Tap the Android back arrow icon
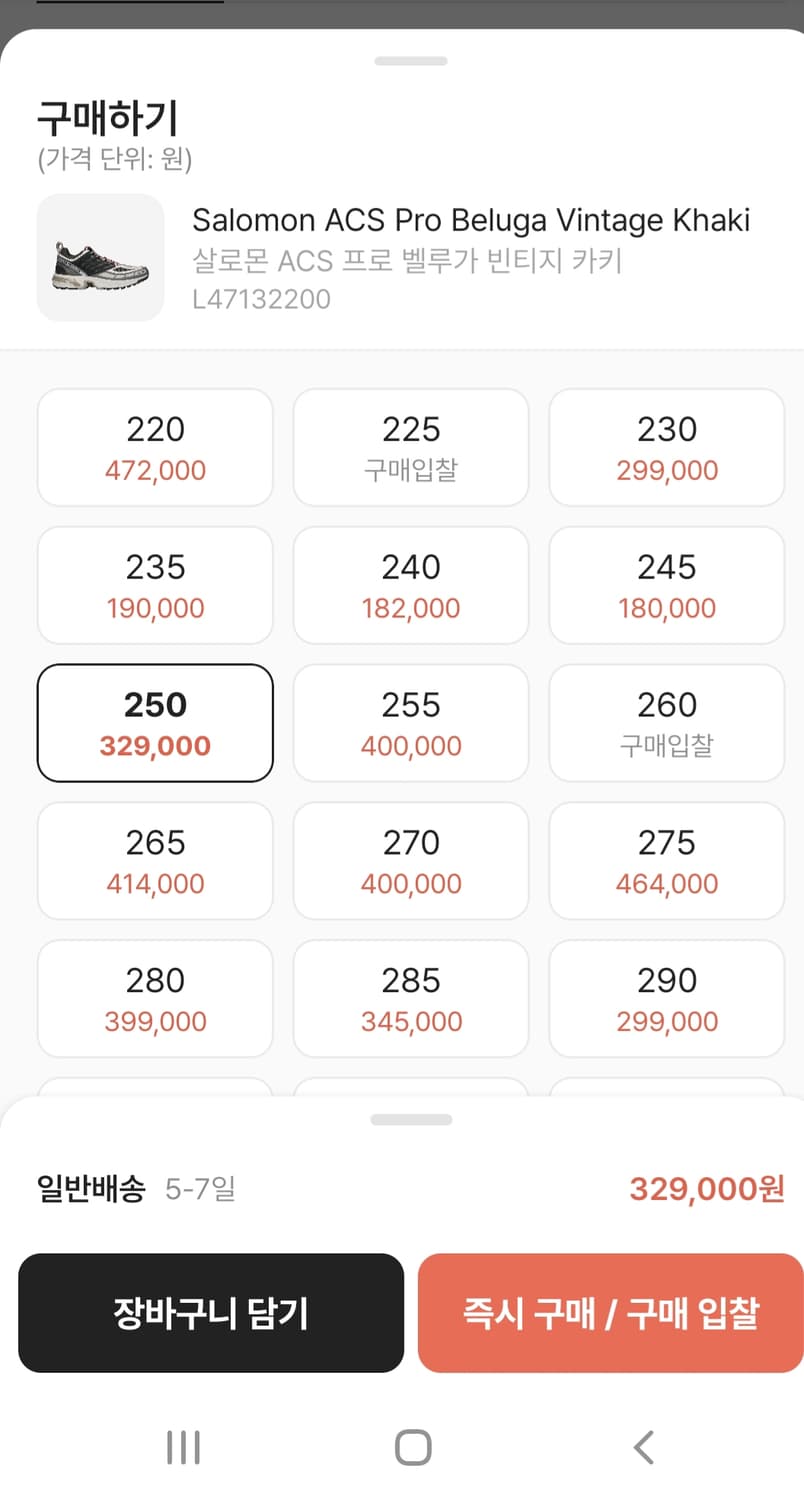Viewport: 804px width, 1500px height. 644,1447
